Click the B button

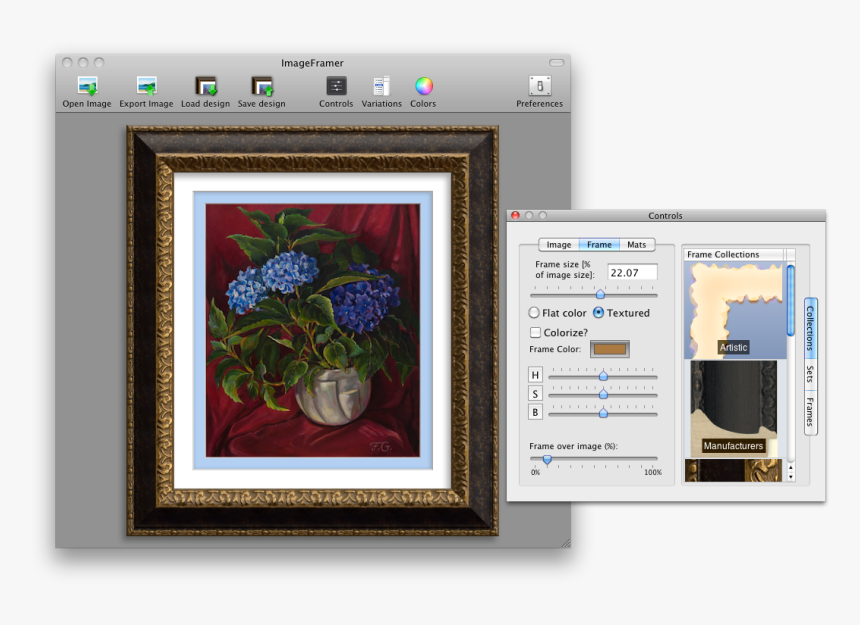tap(535, 412)
